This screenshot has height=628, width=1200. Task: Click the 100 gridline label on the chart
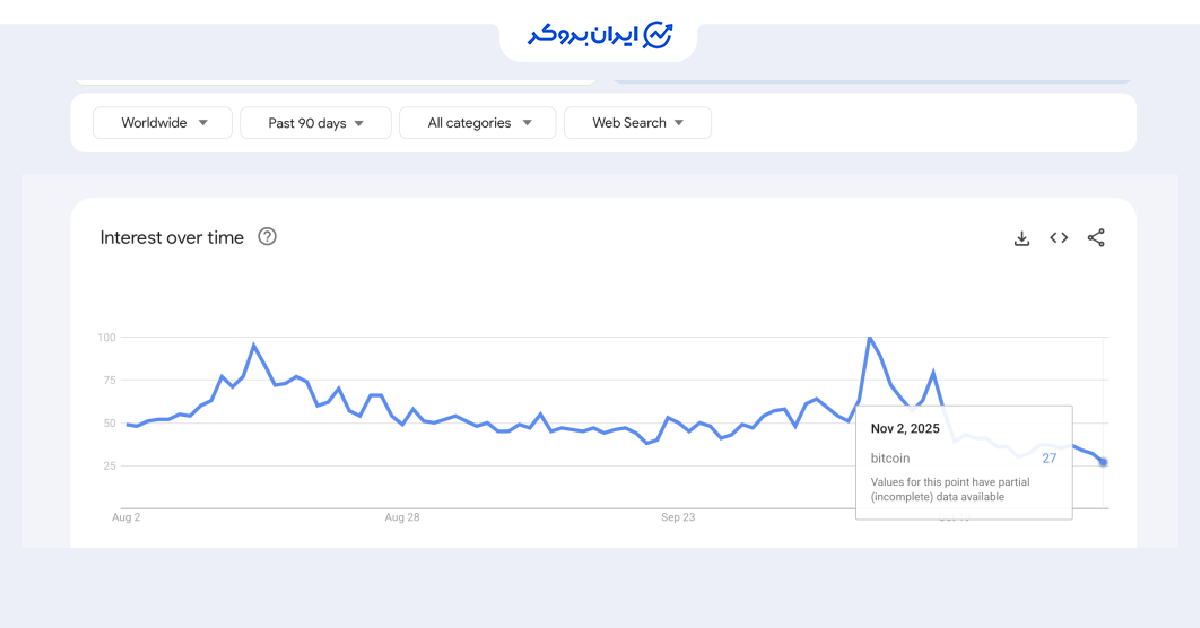(108, 337)
